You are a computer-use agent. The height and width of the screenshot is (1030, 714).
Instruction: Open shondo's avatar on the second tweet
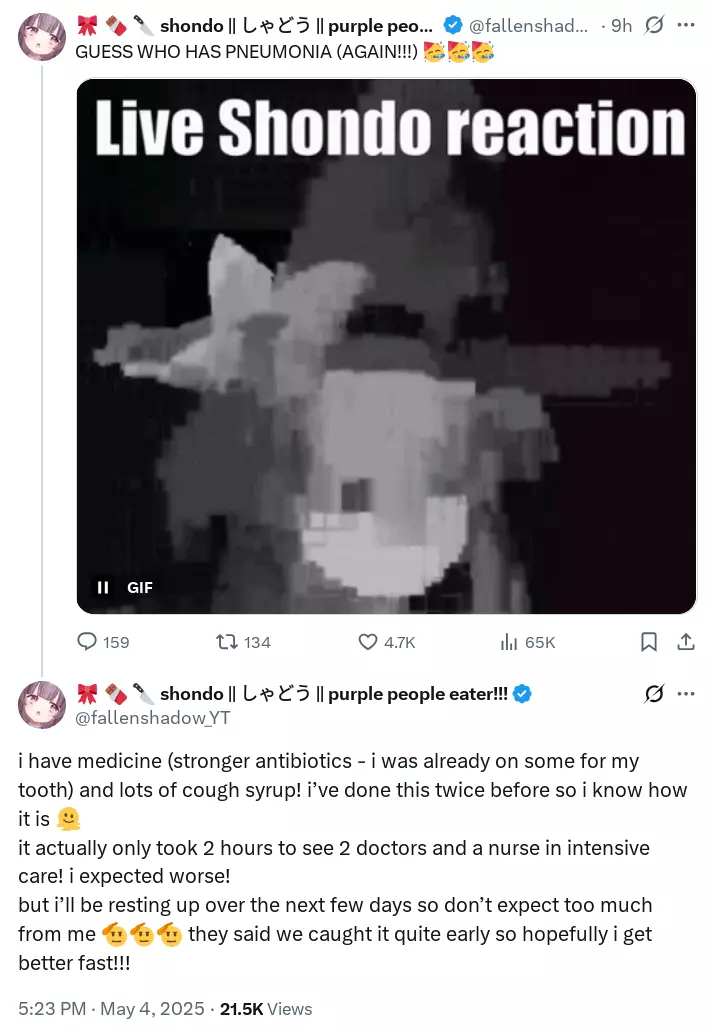[41, 705]
